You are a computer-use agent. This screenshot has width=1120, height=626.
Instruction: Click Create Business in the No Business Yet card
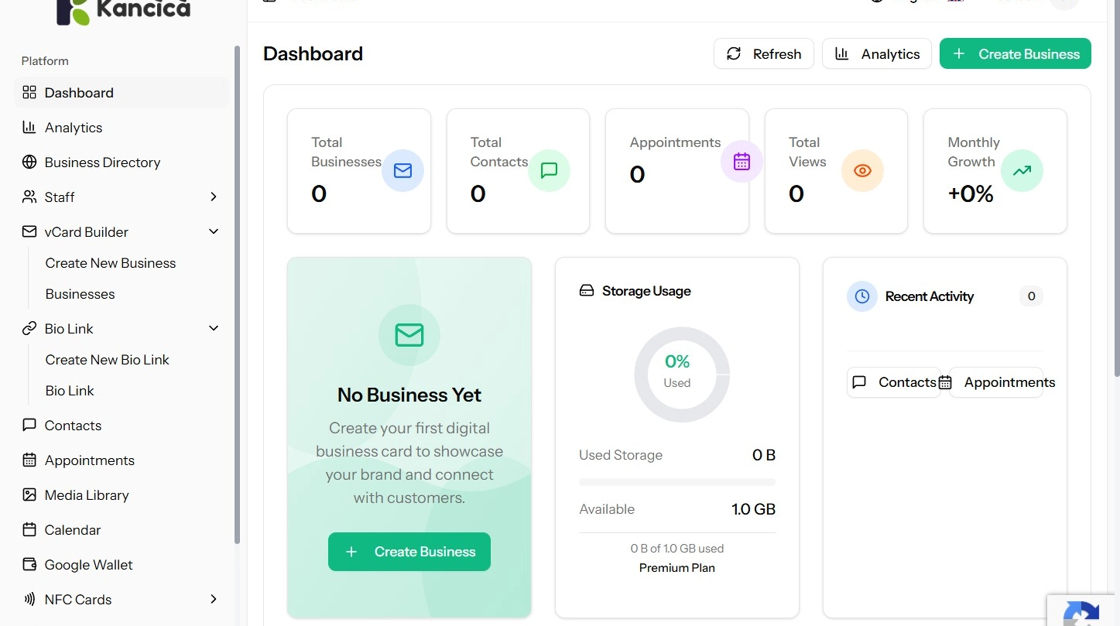tap(409, 552)
